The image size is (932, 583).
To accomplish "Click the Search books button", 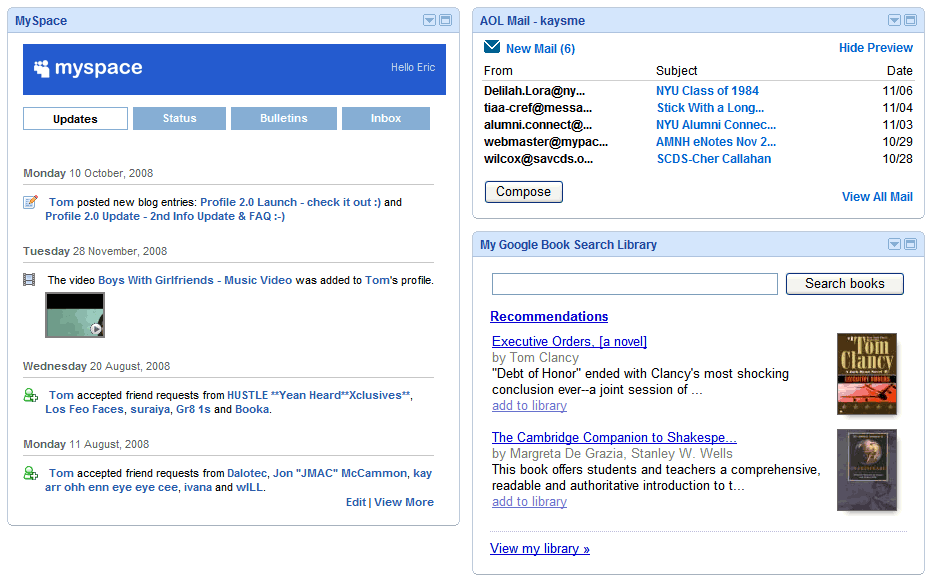I will [x=844, y=284].
